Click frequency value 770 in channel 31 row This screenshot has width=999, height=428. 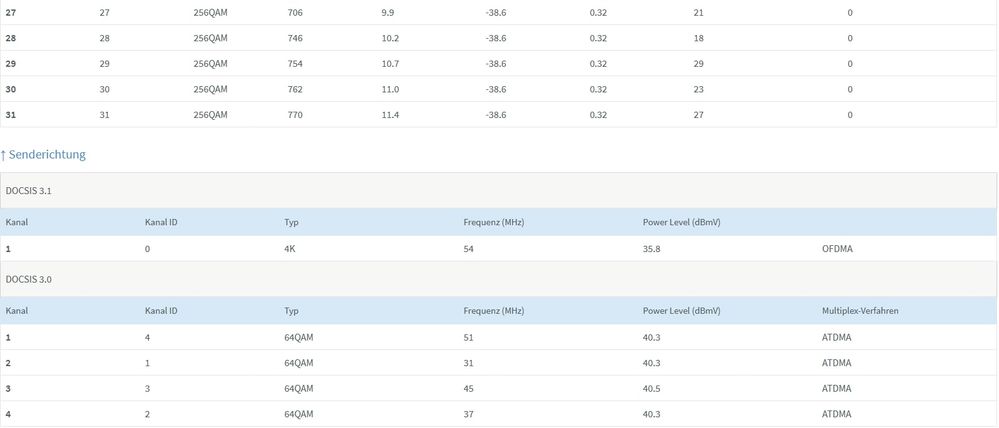click(x=295, y=115)
